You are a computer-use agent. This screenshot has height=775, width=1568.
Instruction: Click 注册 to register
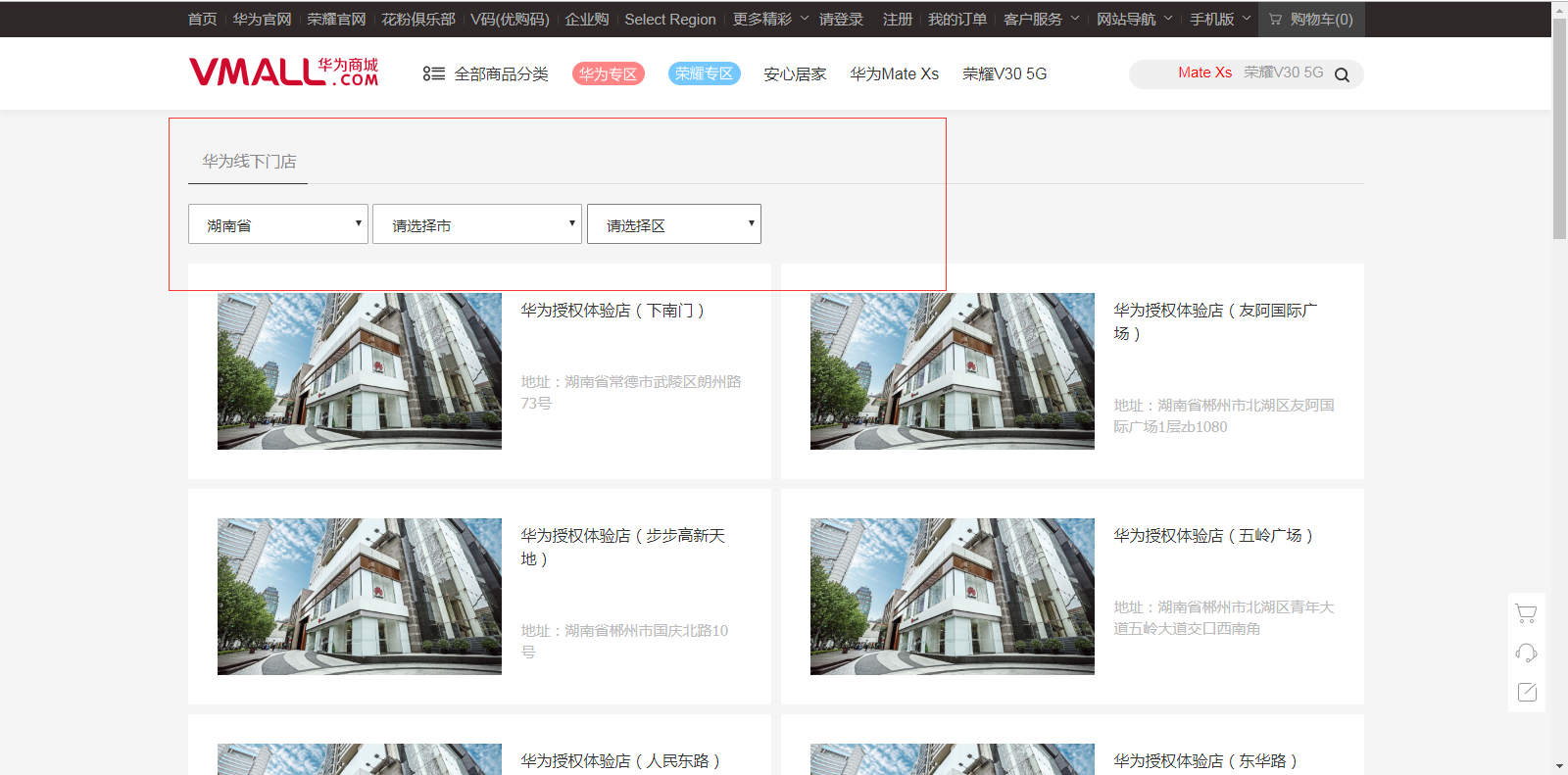click(898, 19)
